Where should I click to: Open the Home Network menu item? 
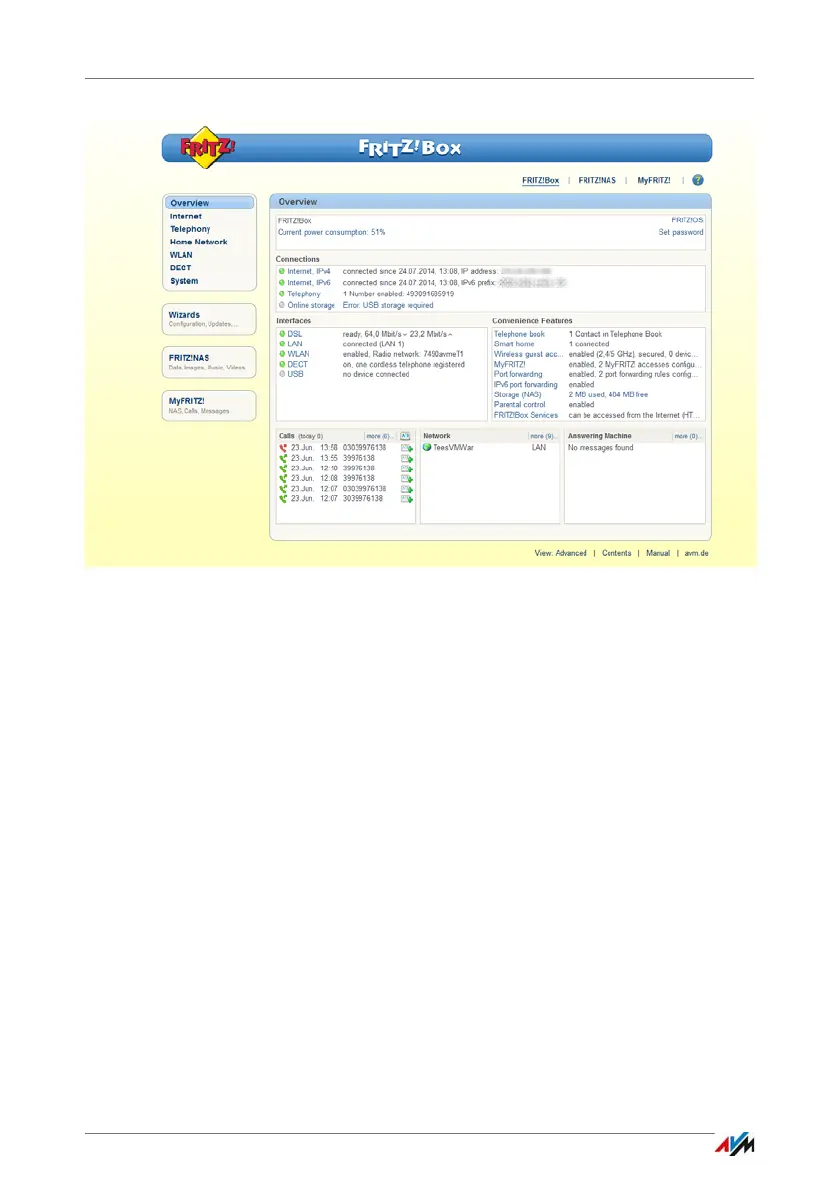[x=198, y=243]
